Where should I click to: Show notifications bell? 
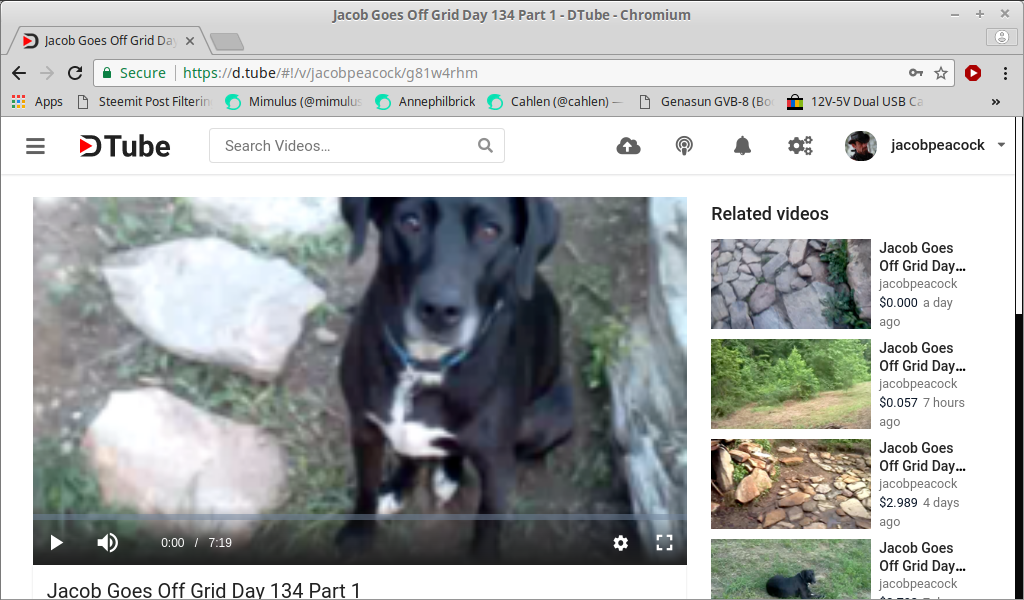[742, 146]
